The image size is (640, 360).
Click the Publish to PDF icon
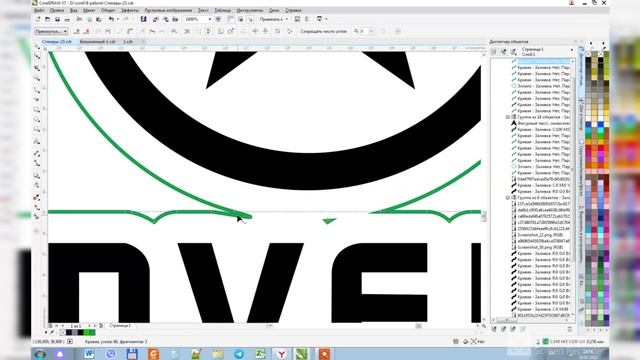[175, 19]
